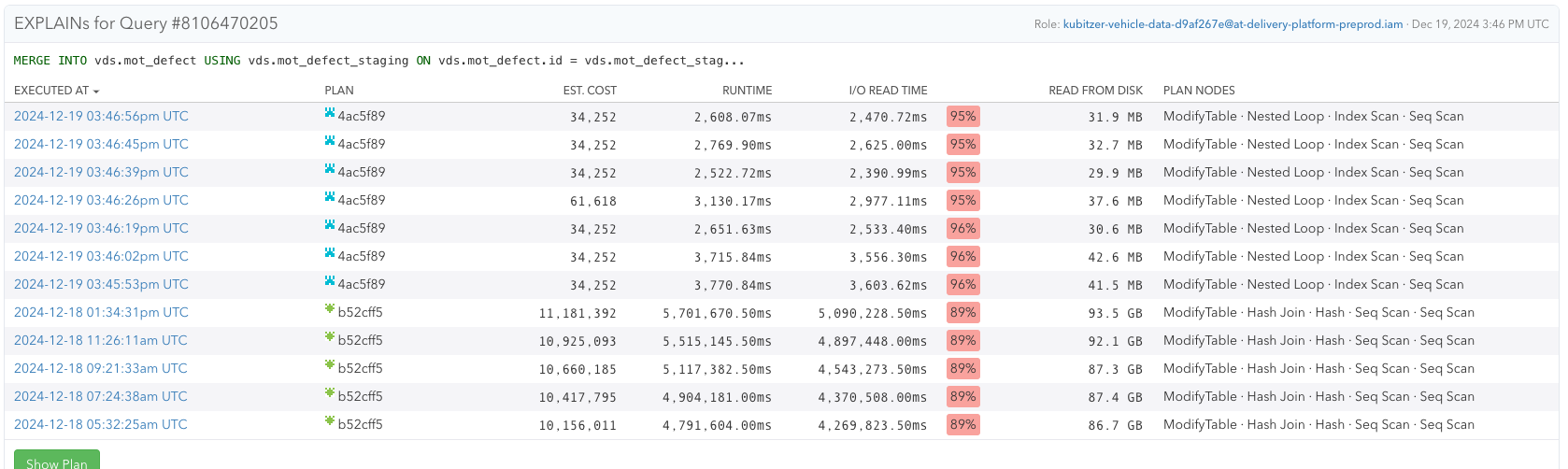Click green plan icon for 07:24:38am row
This screenshot has height=469, width=1568.
click(329, 393)
